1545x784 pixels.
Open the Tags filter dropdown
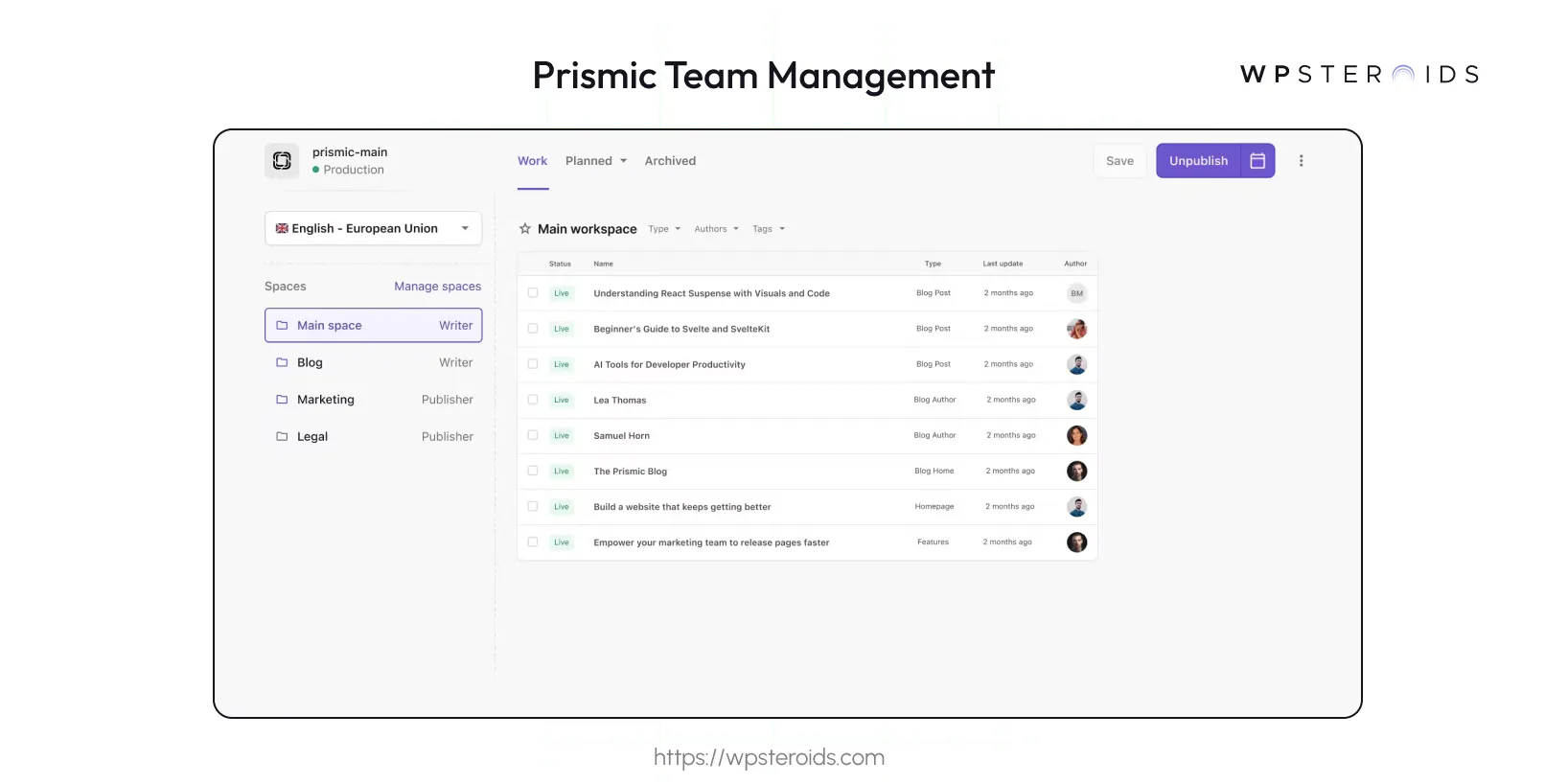[x=769, y=229]
